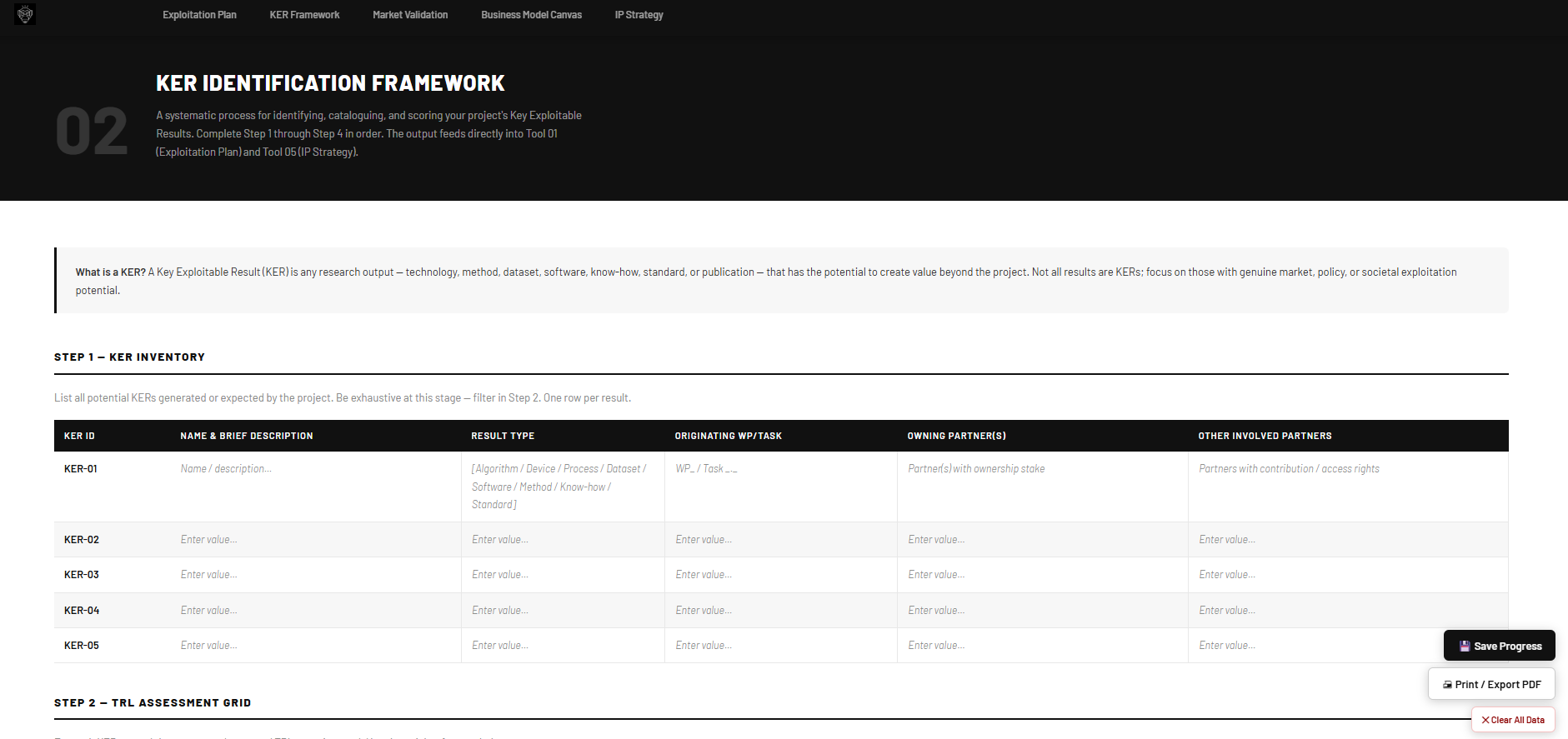The width and height of the screenshot is (1568, 739).
Task: Open the KER Framework tab
Action: click(x=304, y=15)
